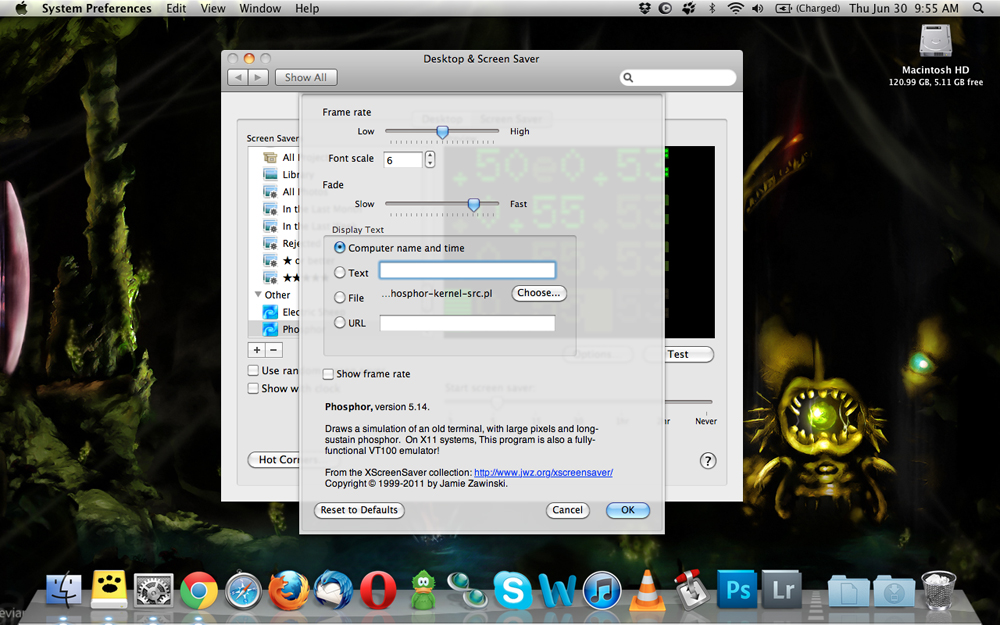Click the minus button under screen saver list
The height and width of the screenshot is (625, 1000).
coord(274,349)
